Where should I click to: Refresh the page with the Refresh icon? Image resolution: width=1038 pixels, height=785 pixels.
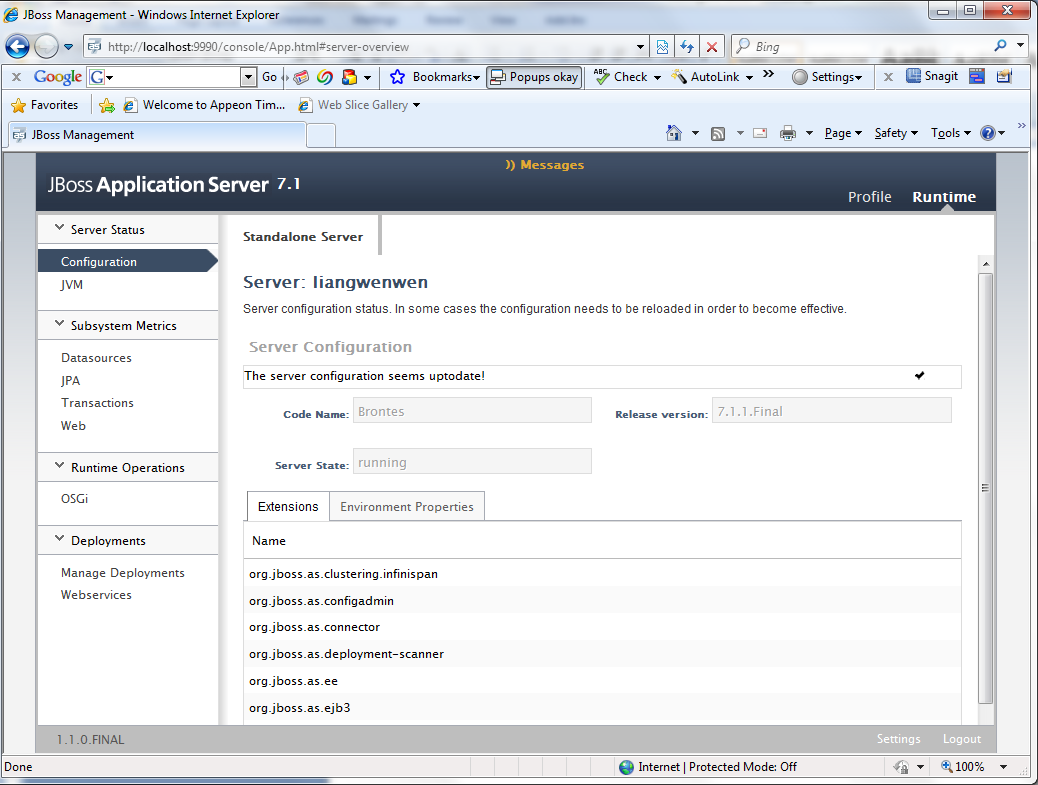click(686, 46)
